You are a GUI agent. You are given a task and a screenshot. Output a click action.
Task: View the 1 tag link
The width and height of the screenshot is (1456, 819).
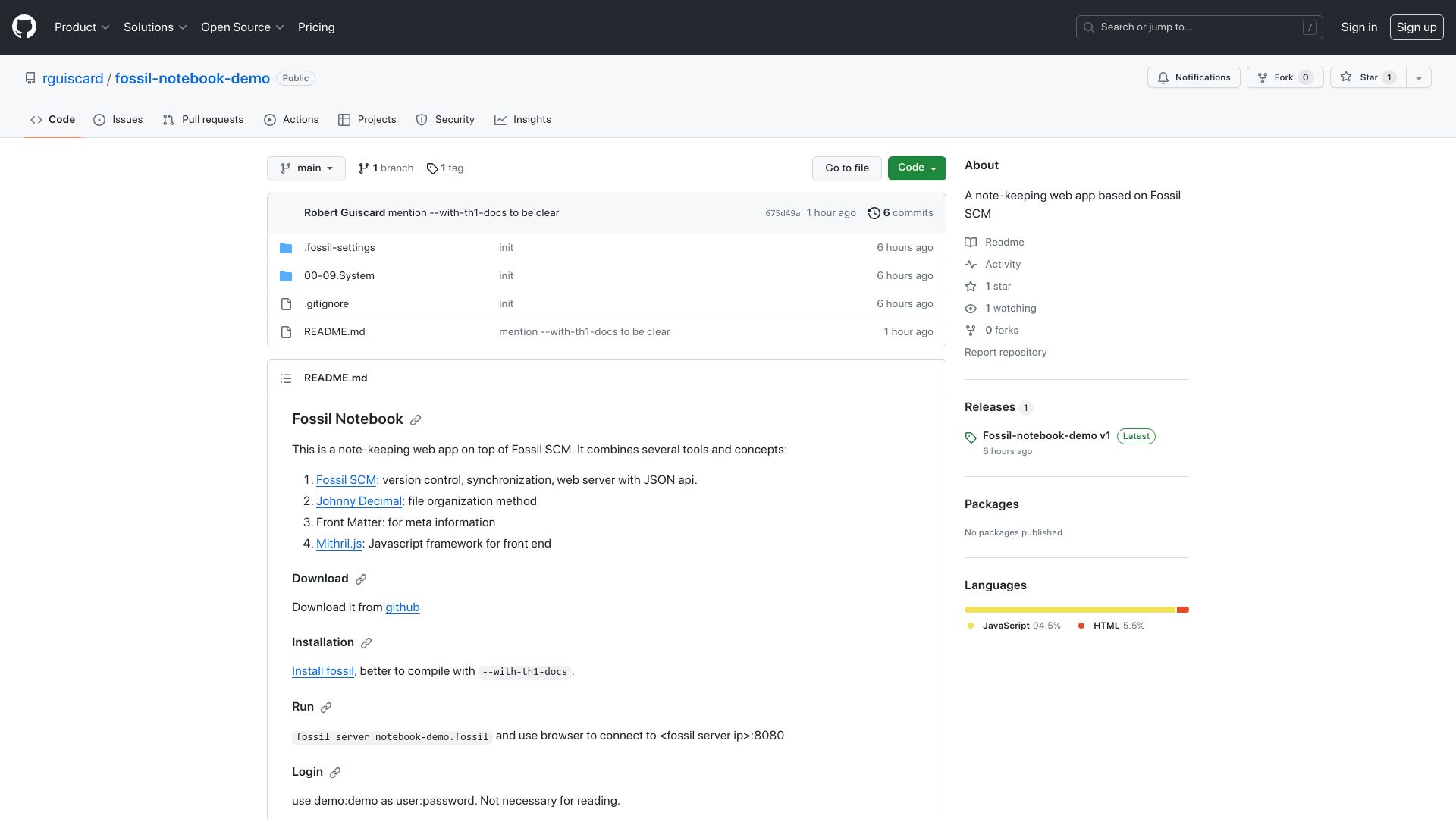(445, 168)
